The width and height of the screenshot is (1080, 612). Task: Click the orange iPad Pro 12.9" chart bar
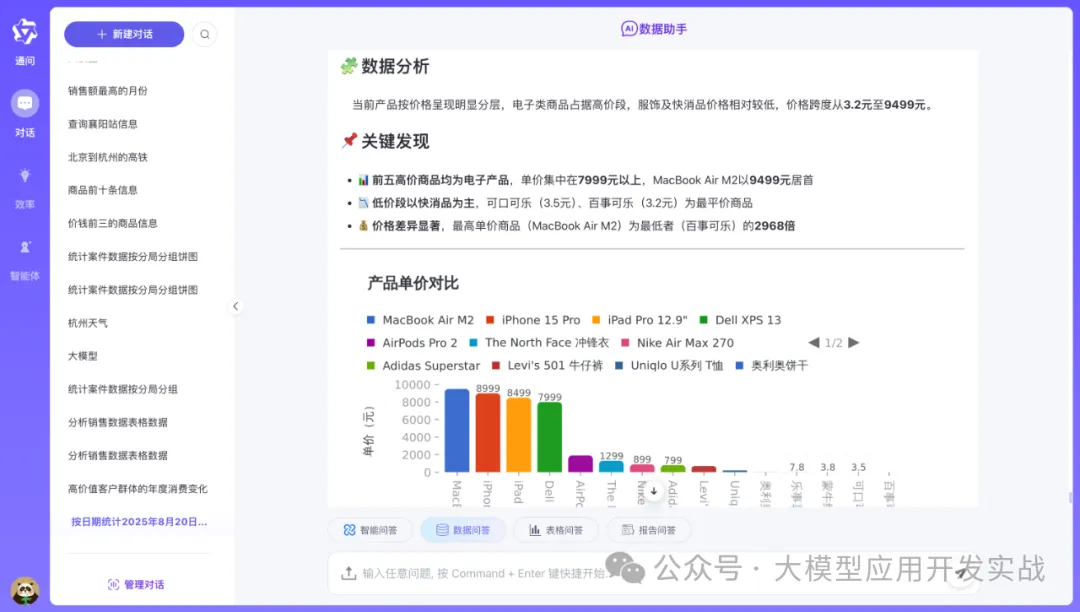(518, 435)
